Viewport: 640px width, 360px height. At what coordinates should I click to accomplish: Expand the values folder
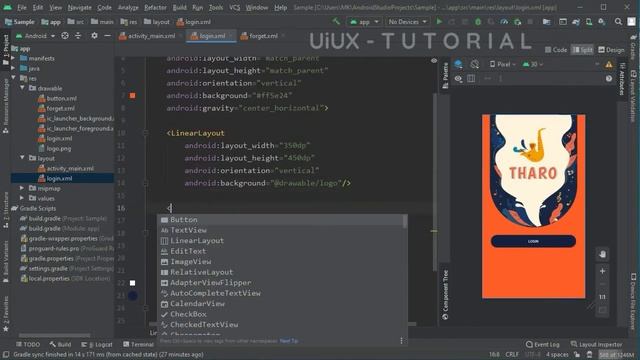tap(22, 198)
